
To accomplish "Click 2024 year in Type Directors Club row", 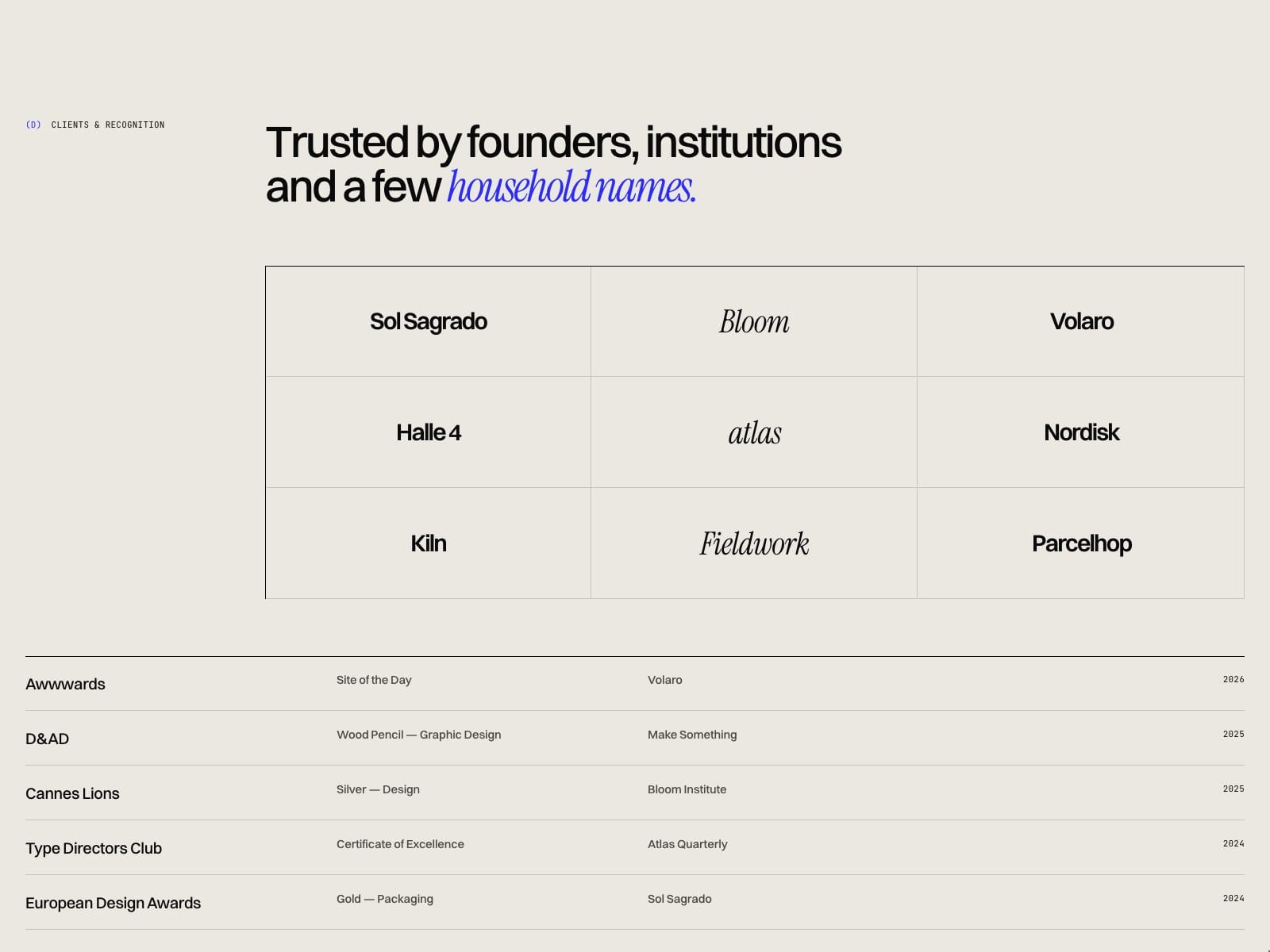I will (x=1233, y=843).
